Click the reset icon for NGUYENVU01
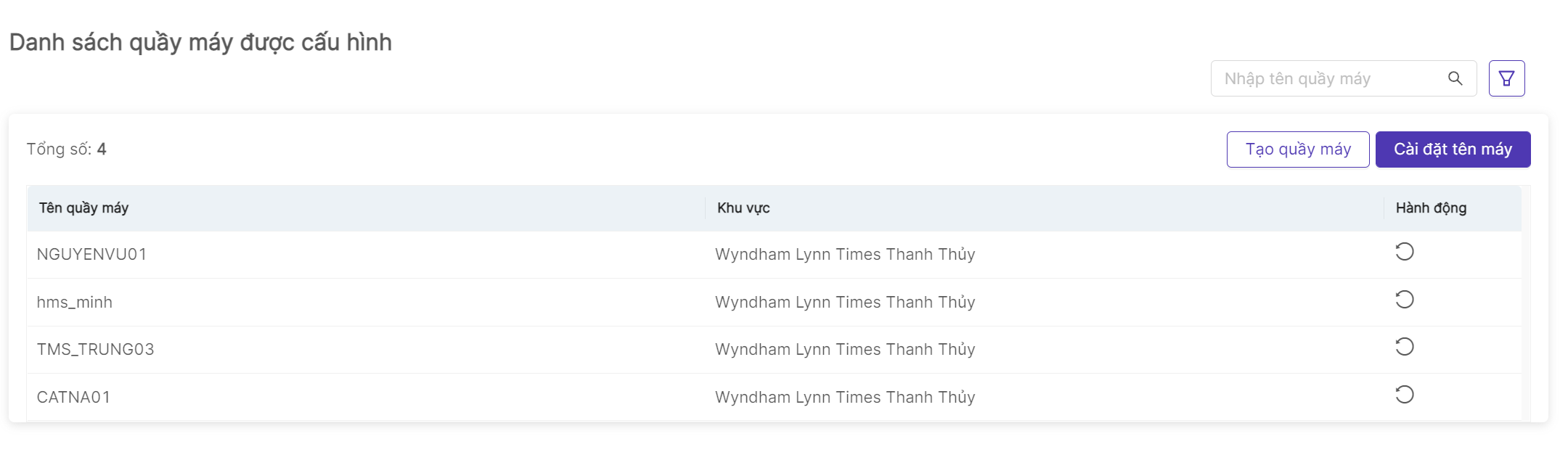Image resolution: width=1568 pixels, height=476 pixels. click(1404, 252)
